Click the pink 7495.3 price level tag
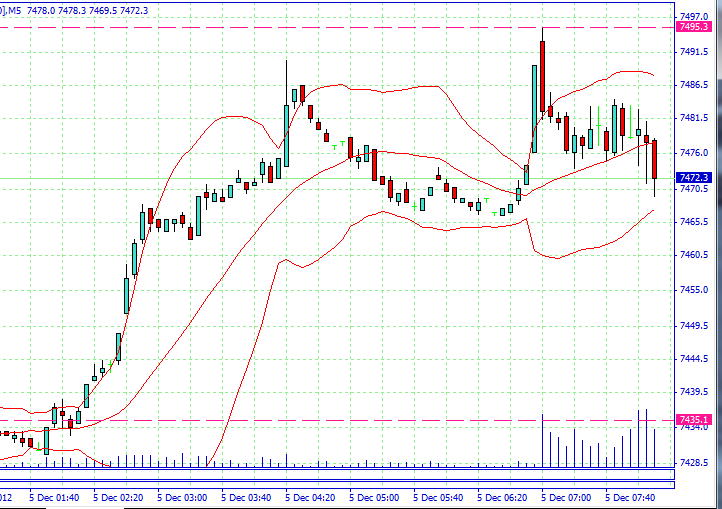This screenshot has height=509, width=722. point(693,27)
